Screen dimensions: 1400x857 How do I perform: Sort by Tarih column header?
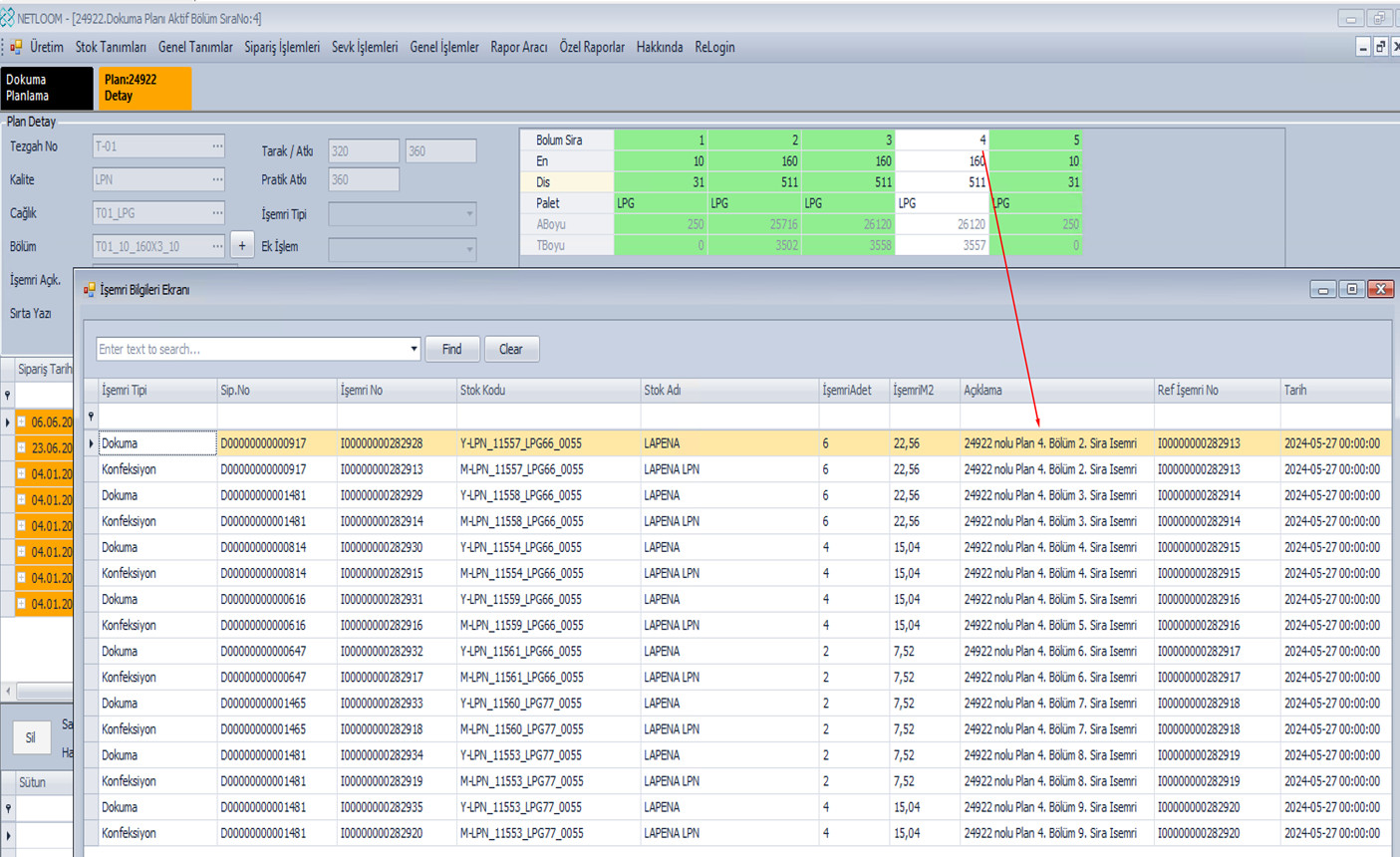tap(1335, 391)
